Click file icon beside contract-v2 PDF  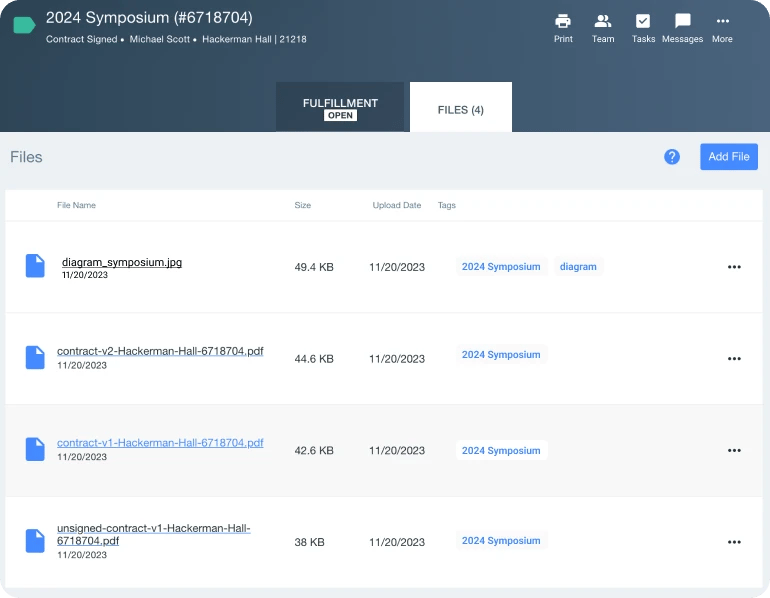(x=35, y=358)
